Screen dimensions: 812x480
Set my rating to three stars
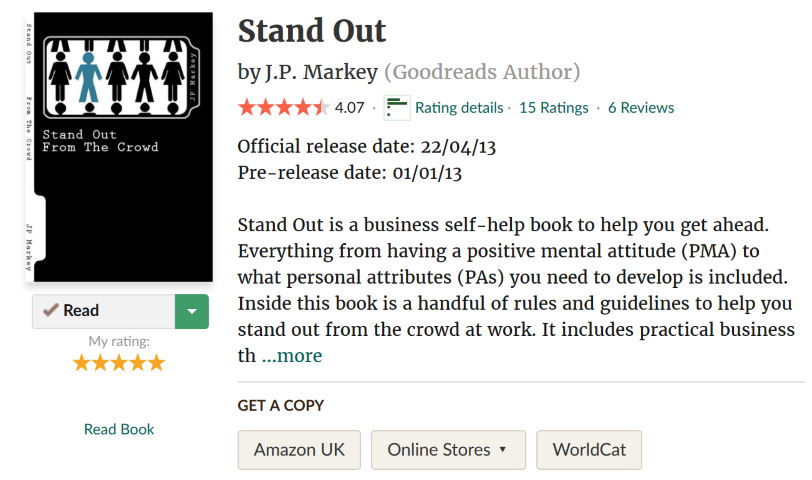119,363
